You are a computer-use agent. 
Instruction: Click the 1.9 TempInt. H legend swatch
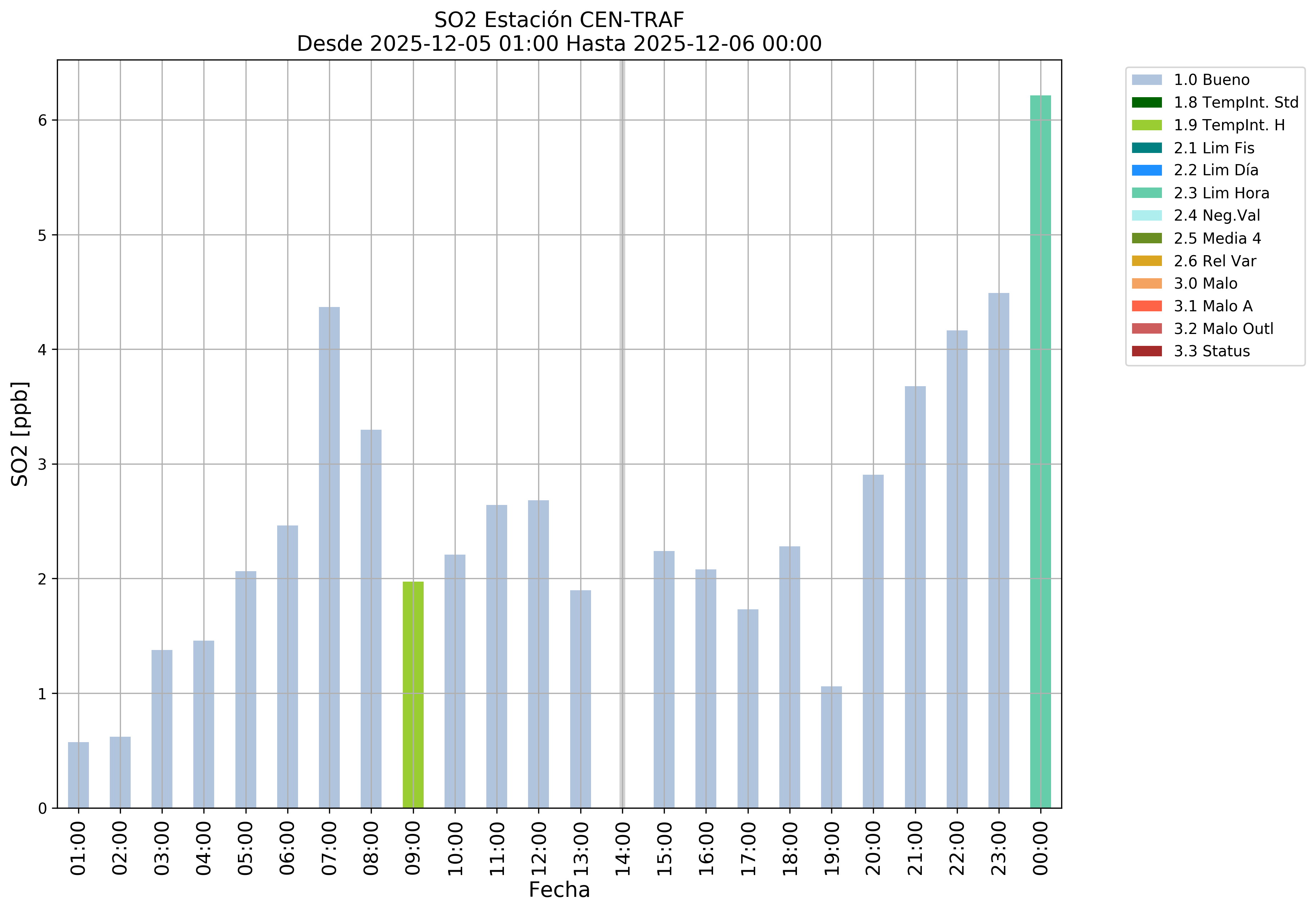(x=1146, y=125)
